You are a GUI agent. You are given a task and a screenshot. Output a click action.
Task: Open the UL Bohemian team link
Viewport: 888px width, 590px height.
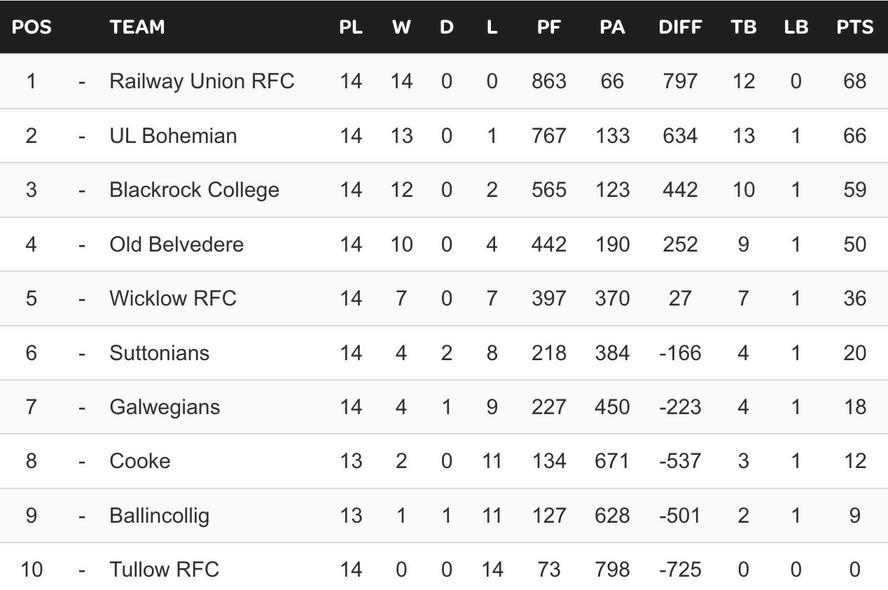pyautogui.click(x=173, y=135)
